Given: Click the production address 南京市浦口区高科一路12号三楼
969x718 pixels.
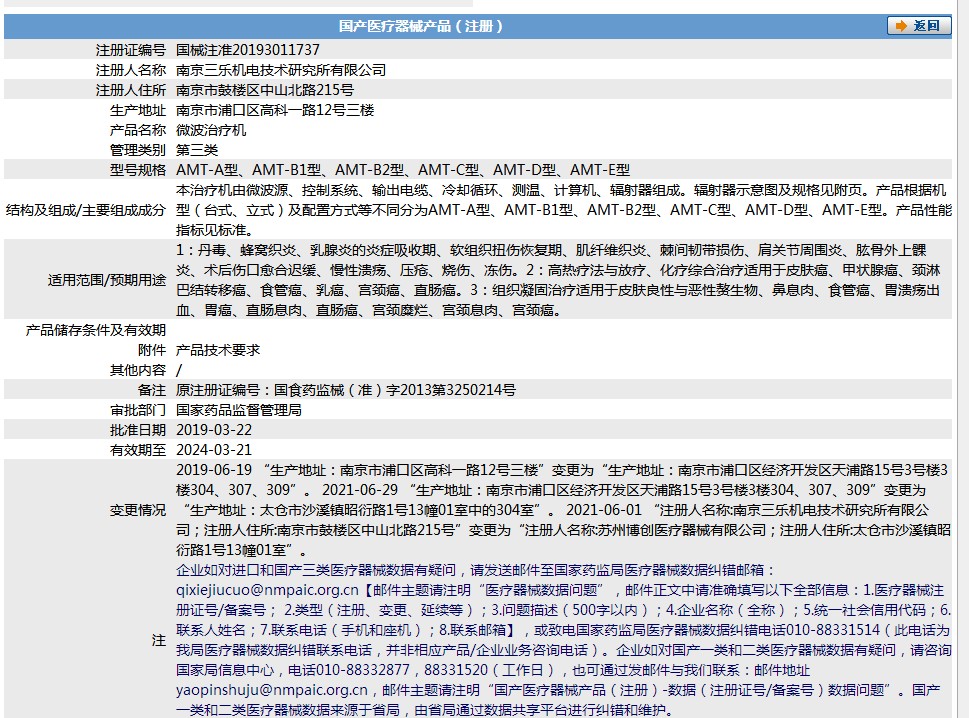Looking at the screenshot, I should pyautogui.click(x=275, y=110).
